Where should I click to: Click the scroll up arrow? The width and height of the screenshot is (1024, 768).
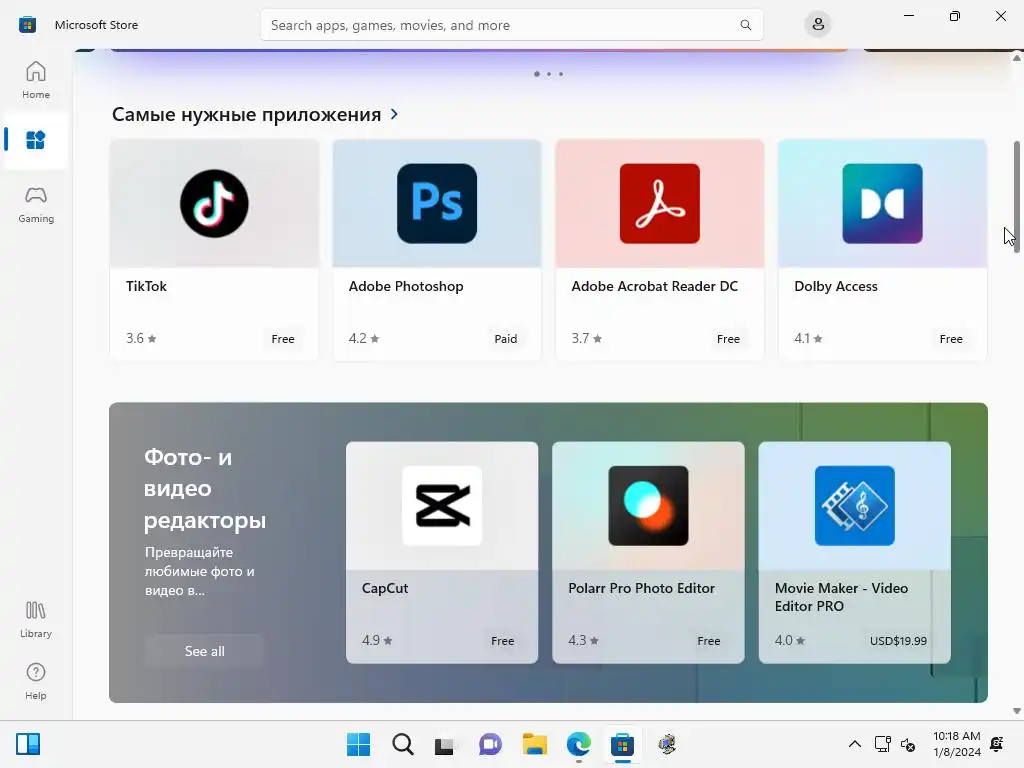click(x=1017, y=58)
